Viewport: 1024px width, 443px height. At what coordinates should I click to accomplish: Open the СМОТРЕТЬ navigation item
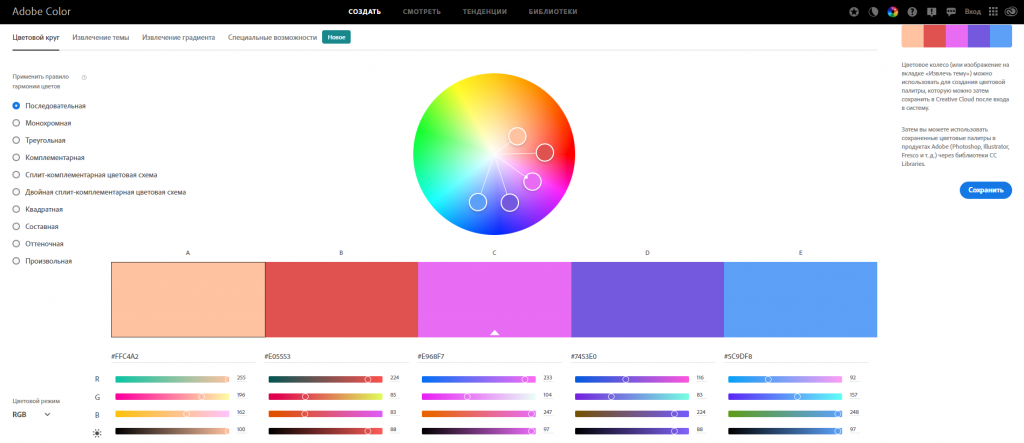pyautogui.click(x=422, y=12)
